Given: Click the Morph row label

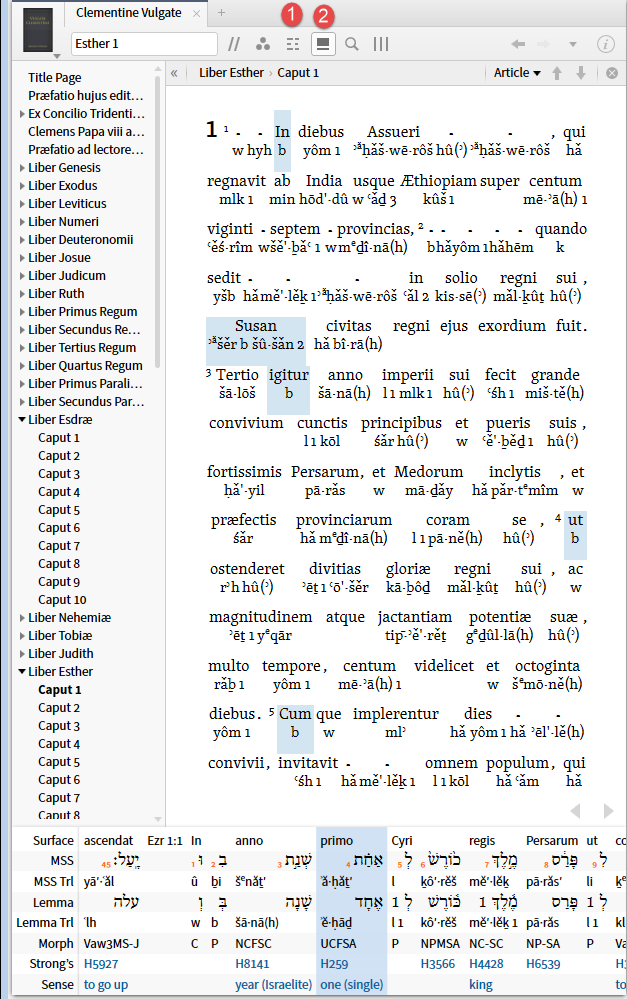Looking at the screenshot, I should click(x=55, y=944).
